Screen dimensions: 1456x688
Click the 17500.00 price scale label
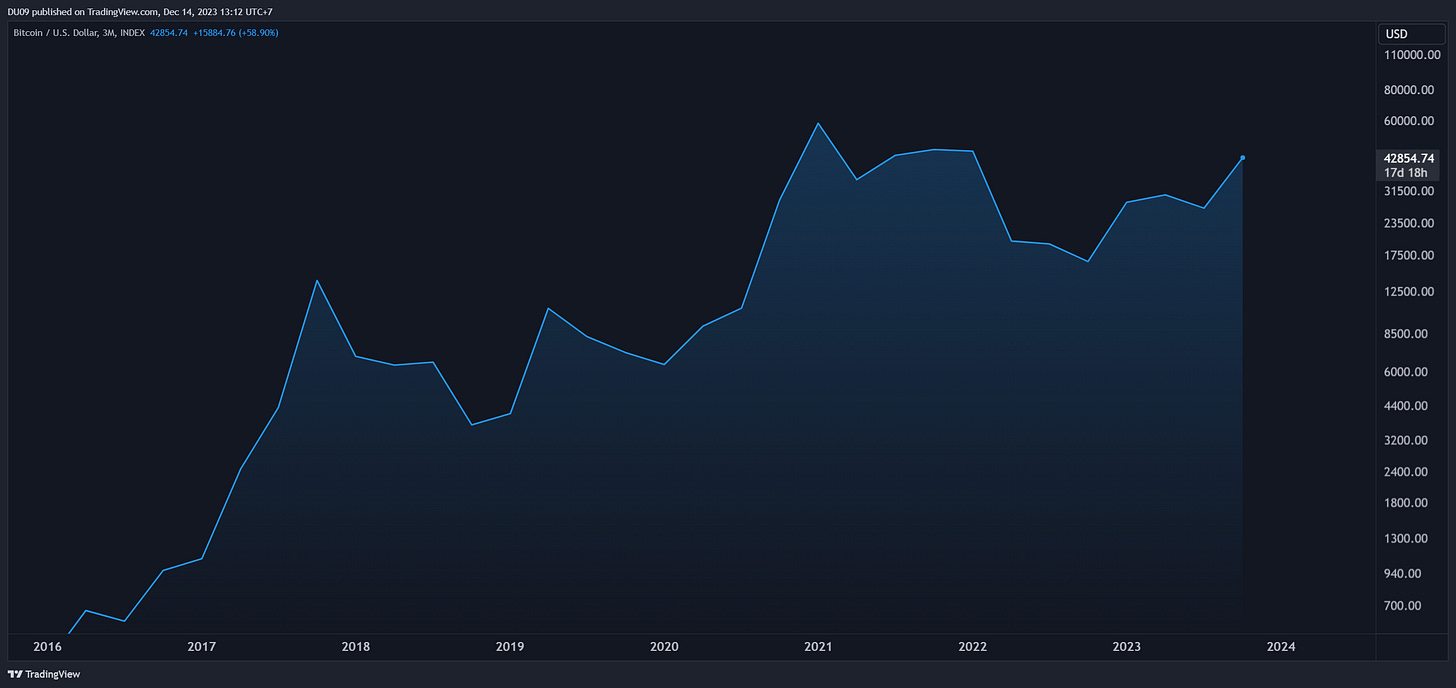coord(1411,256)
